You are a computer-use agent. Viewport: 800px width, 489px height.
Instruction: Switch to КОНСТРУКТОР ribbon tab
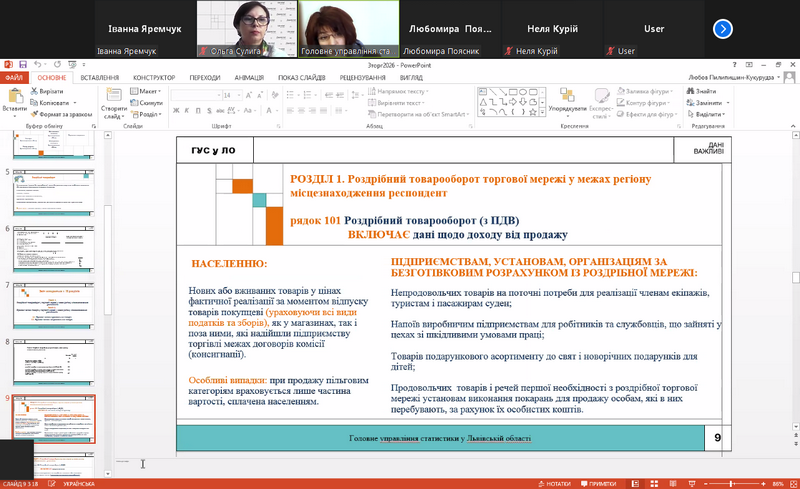154,78
